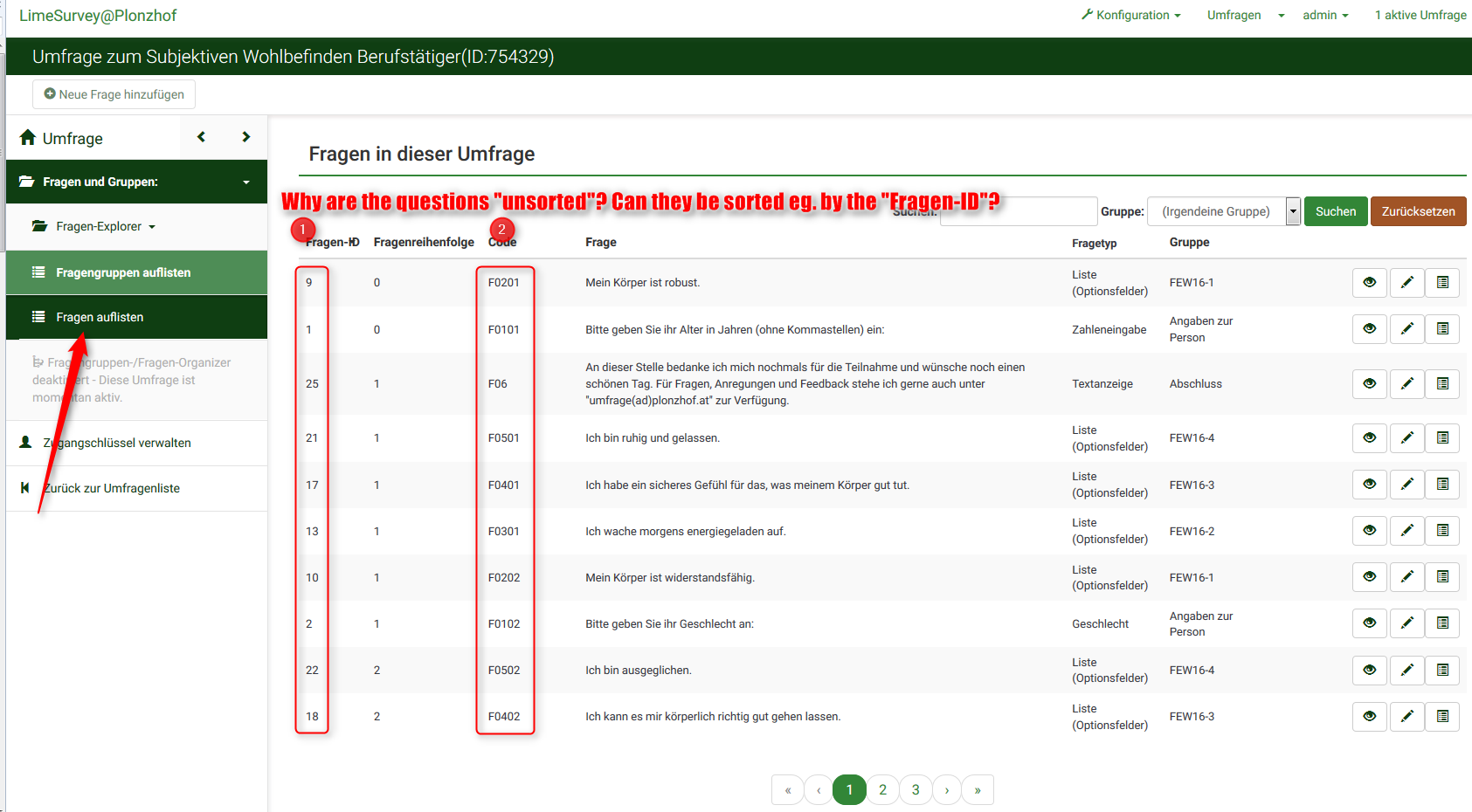This screenshot has height=812, width=1472.
Task: Go to page 2 of results
Action: pyautogui.click(x=882, y=790)
